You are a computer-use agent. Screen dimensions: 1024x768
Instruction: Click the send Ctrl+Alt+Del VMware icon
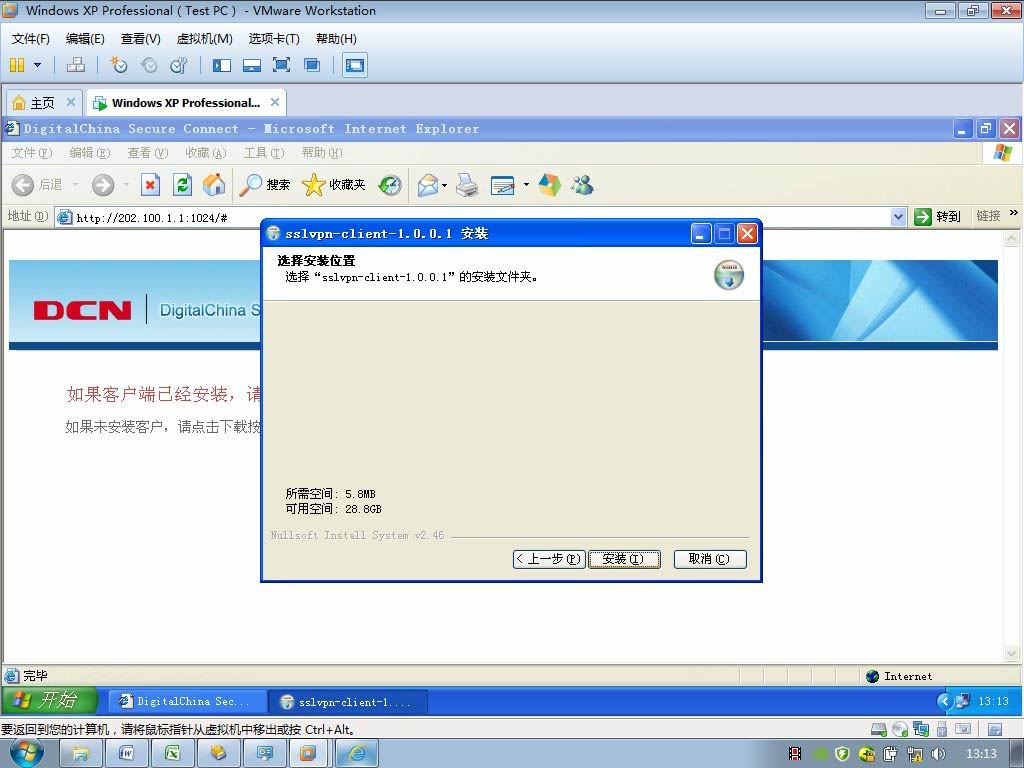pyautogui.click(x=76, y=65)
